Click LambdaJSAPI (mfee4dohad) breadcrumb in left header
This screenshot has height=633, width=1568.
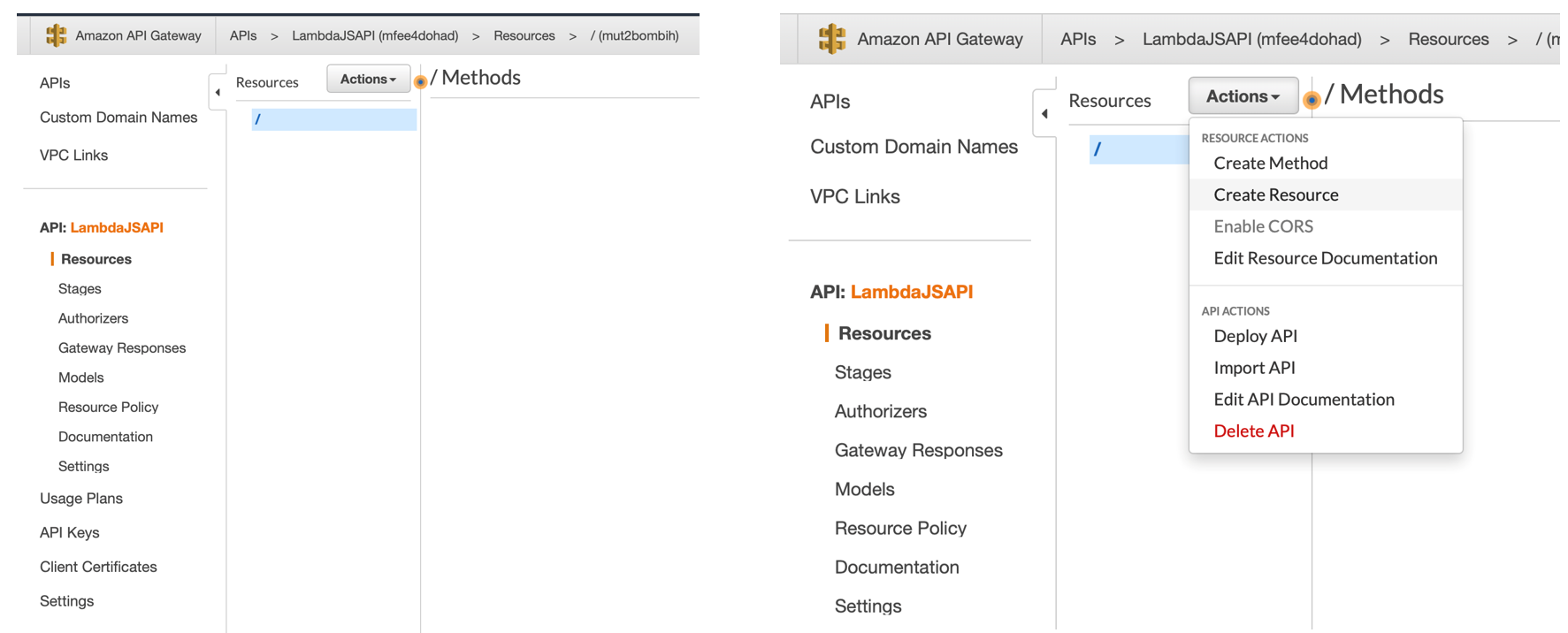[x=375, y=35]
